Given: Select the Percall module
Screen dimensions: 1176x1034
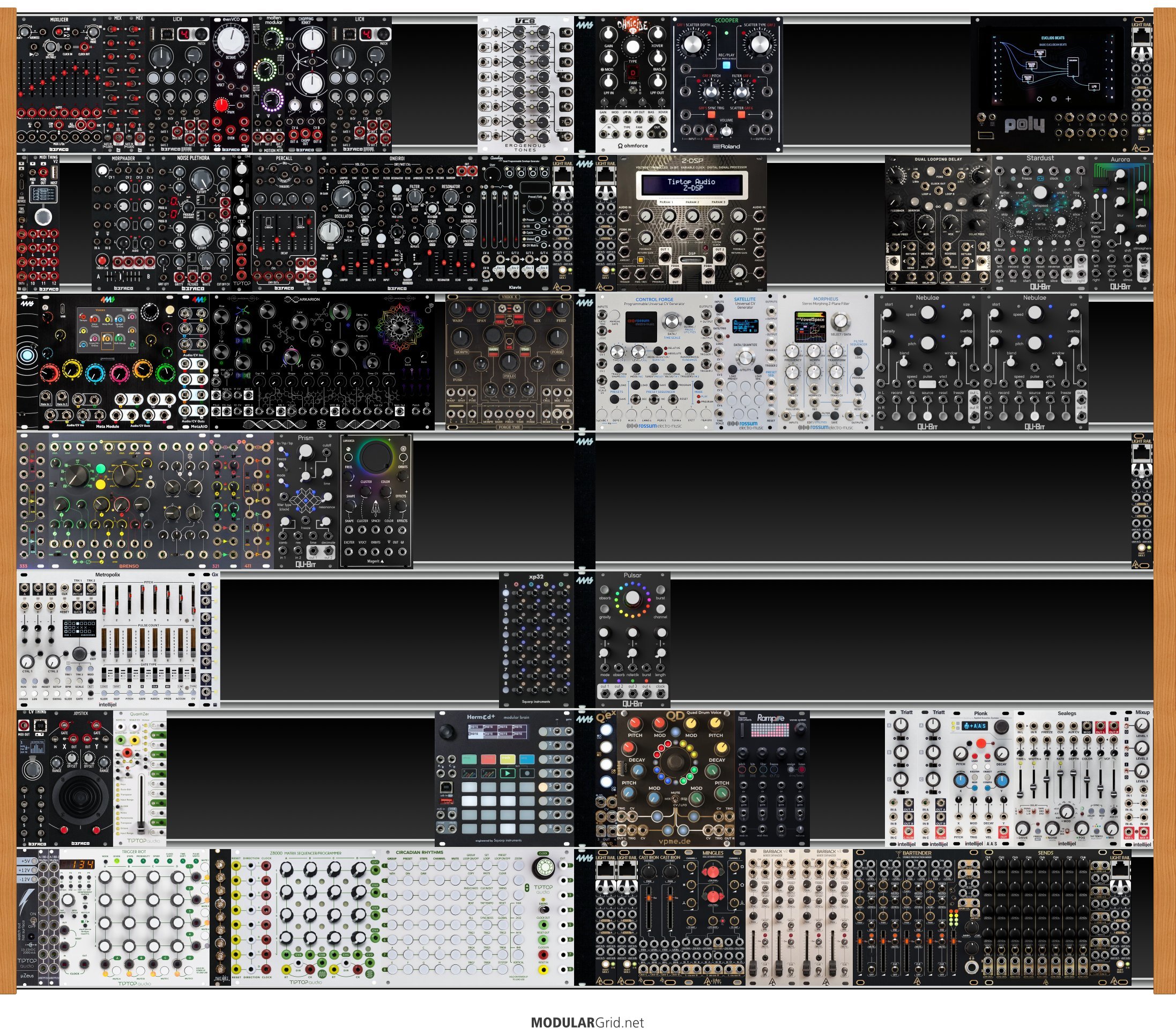Looking at the screenshot, I should (284, 224).
